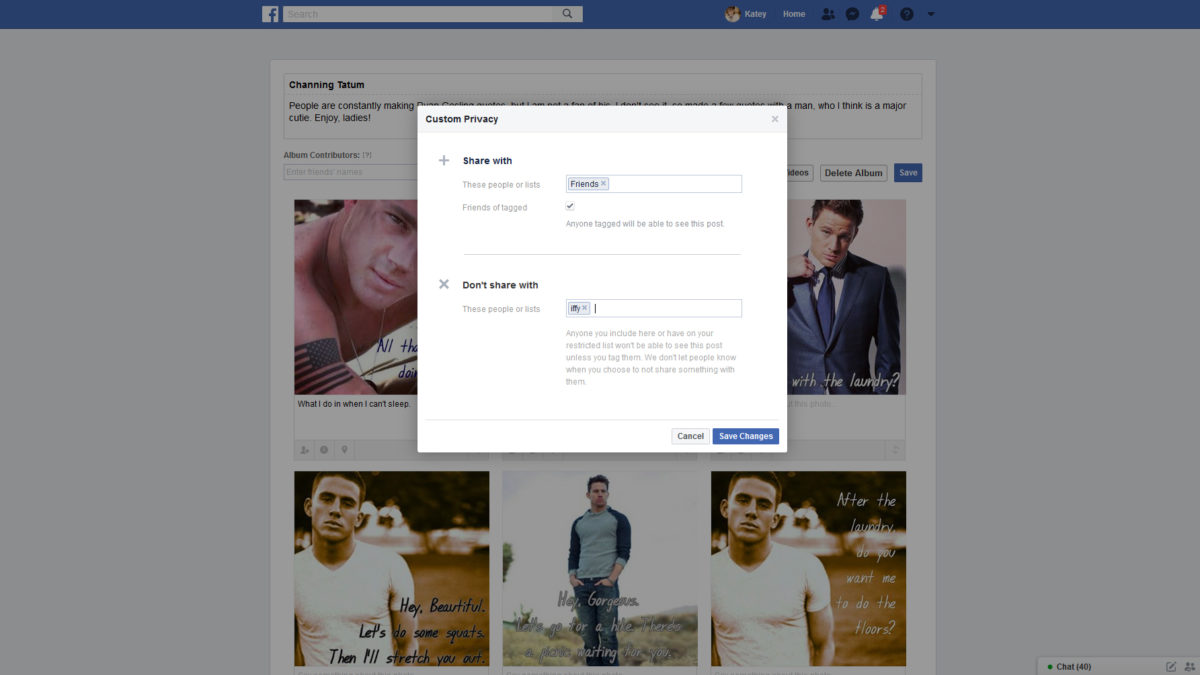Click the Enter friends' names contributors field
Viewport: 1200px width, 675px height.
350,172
